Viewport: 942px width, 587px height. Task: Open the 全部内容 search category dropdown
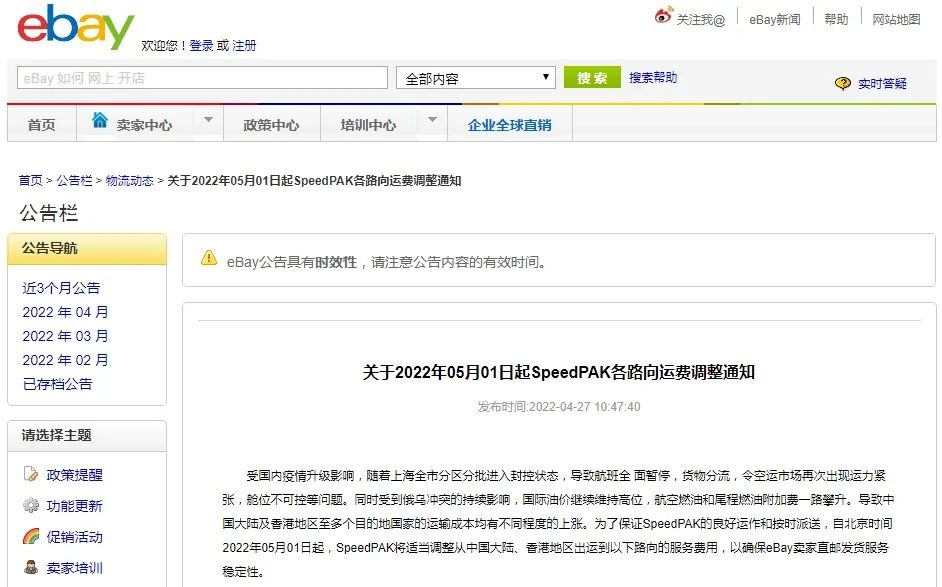(x=475, y=78)
